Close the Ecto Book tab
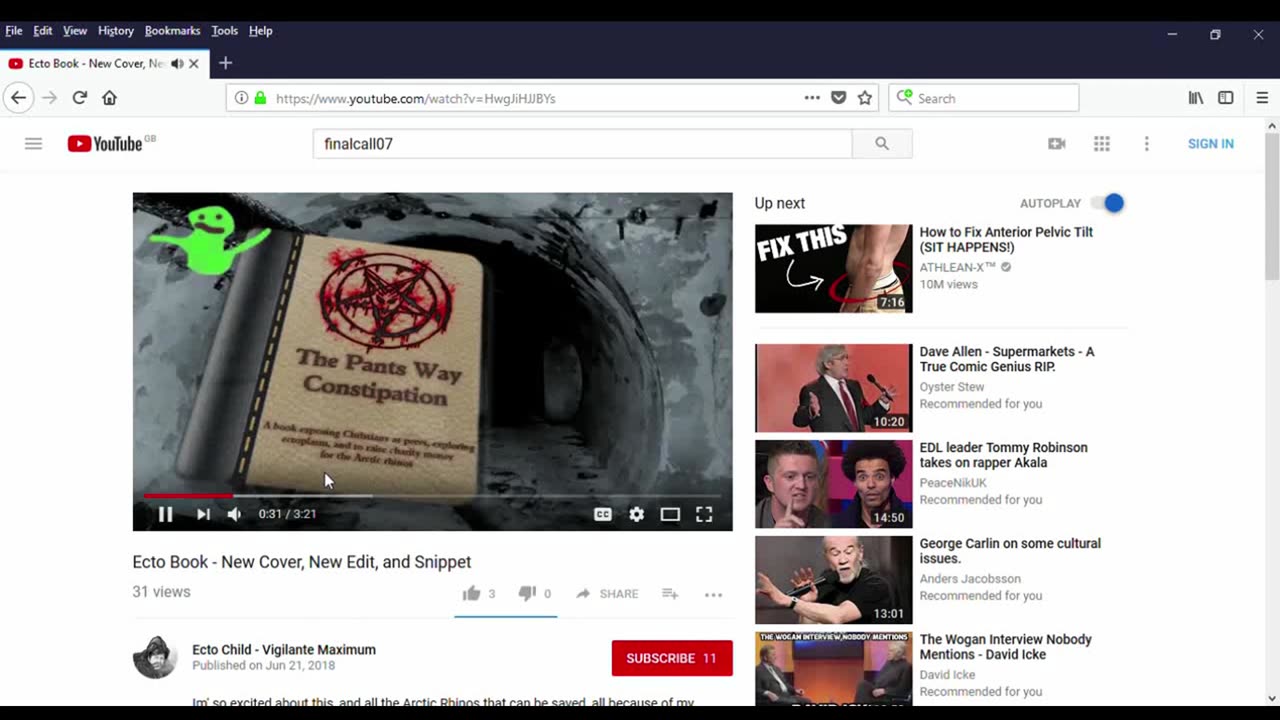Screen dimensions: 1280x720 point(194,63)
